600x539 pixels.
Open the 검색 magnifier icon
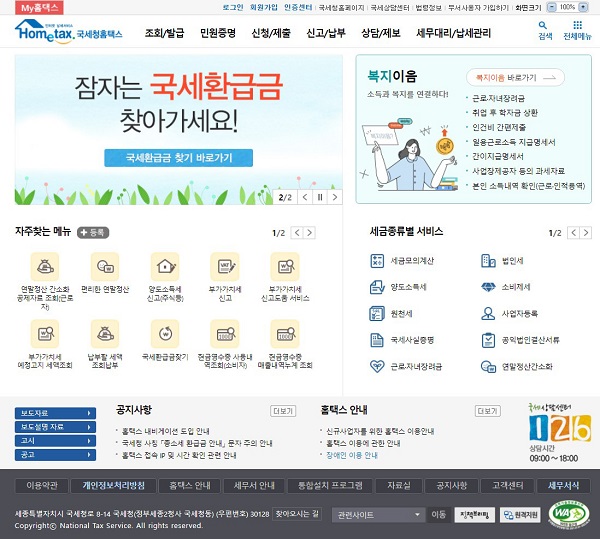point(542,26)
